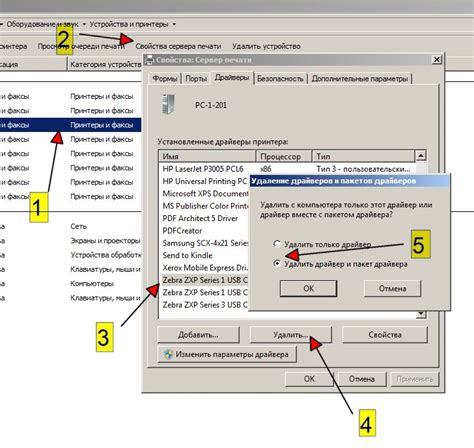Screen dimensions: 474x448
Task: Switch to the Безопасность tab
Action: point(280,79)
